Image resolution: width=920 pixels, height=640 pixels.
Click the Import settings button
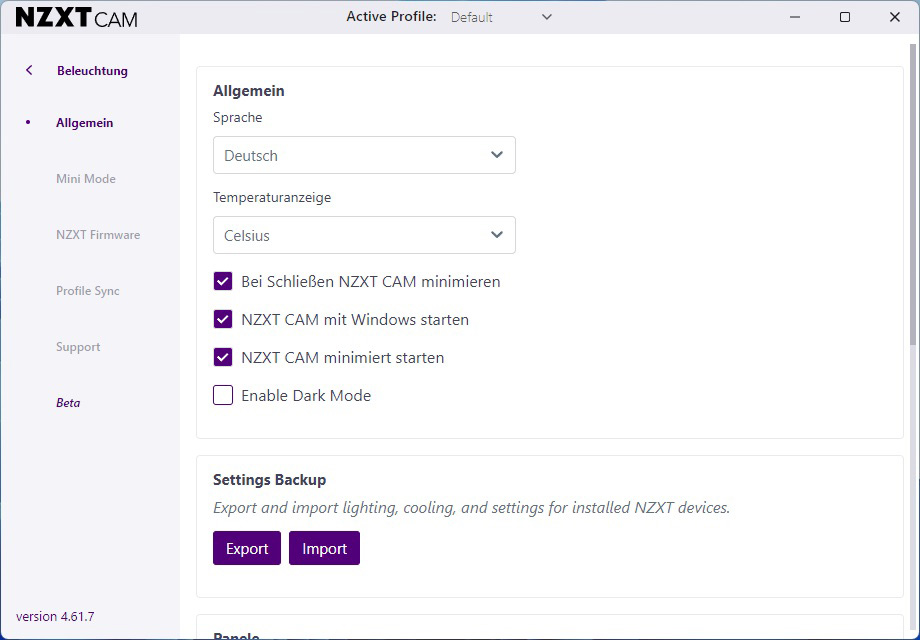click(324, 548)
